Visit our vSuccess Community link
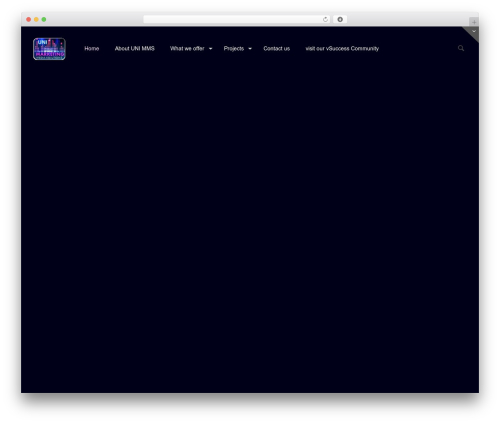 pos(342,49)
